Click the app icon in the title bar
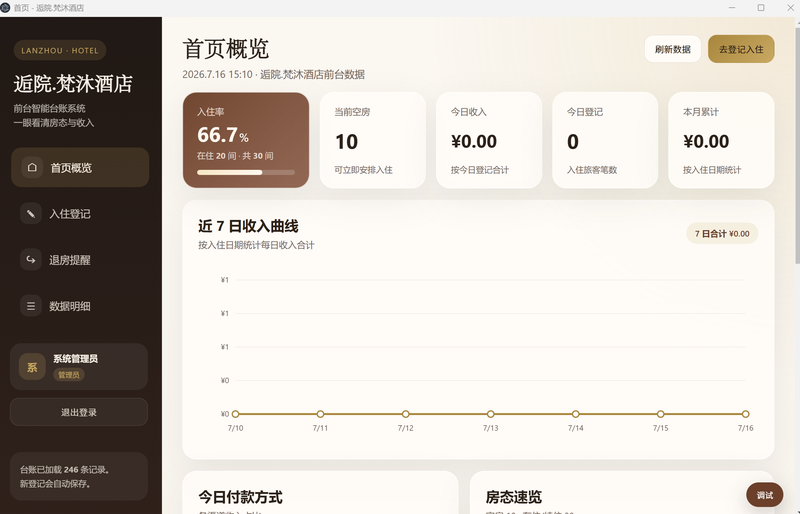 pyautogui.click(x=5, y=8)
